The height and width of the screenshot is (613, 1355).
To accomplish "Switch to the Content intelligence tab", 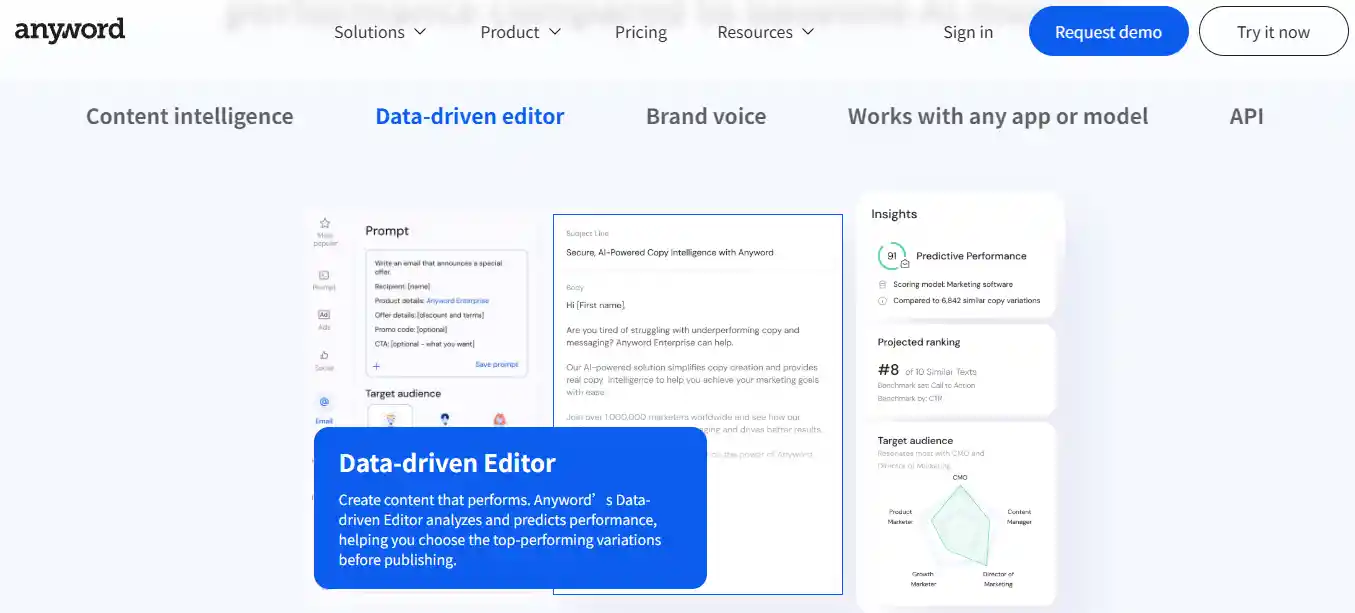I will (x=190, y=116).
